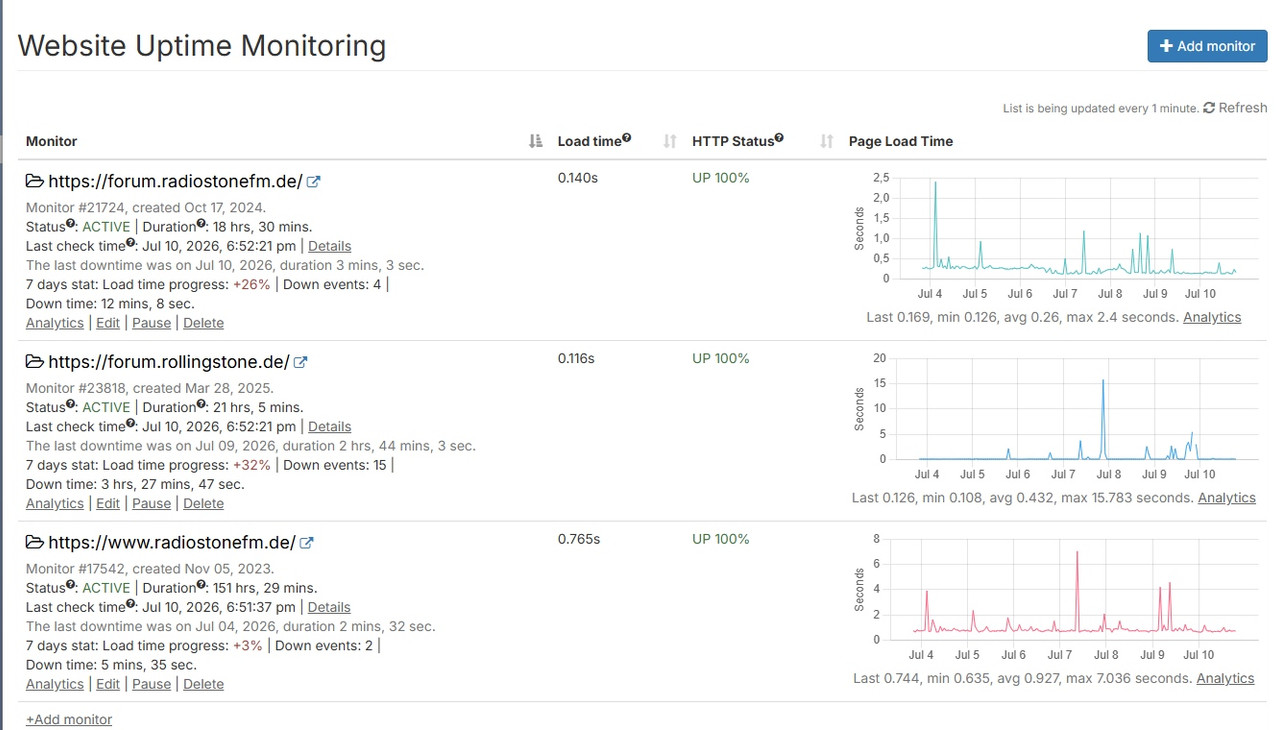Open https://forum.rollingstone.de/ monitor title
This screenshot has width=1279, height=730.
pos(169,362)
